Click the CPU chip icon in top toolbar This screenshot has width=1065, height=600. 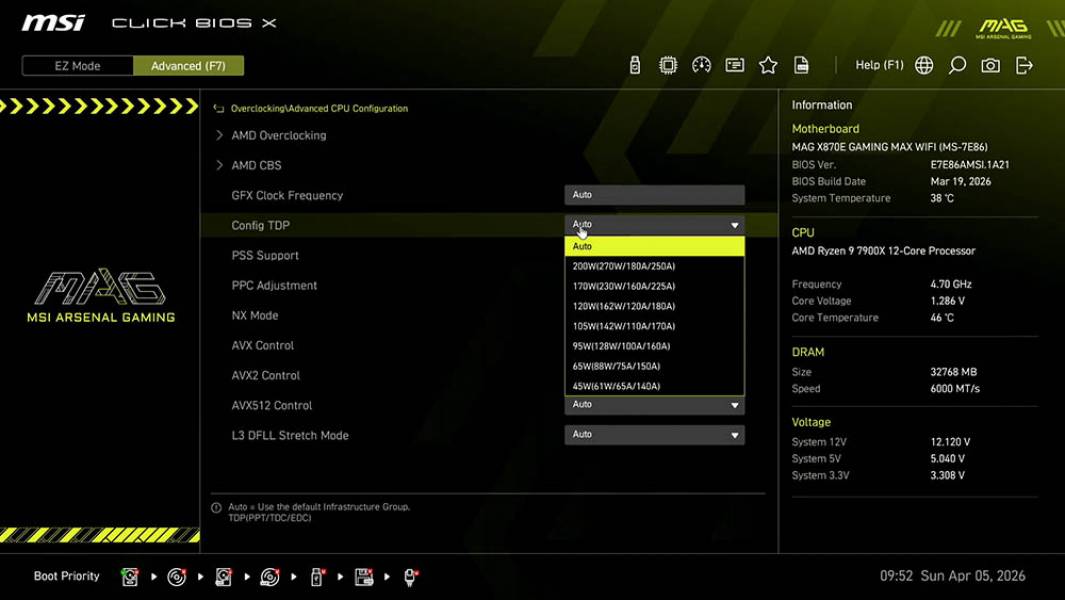[x=667, y=65]
